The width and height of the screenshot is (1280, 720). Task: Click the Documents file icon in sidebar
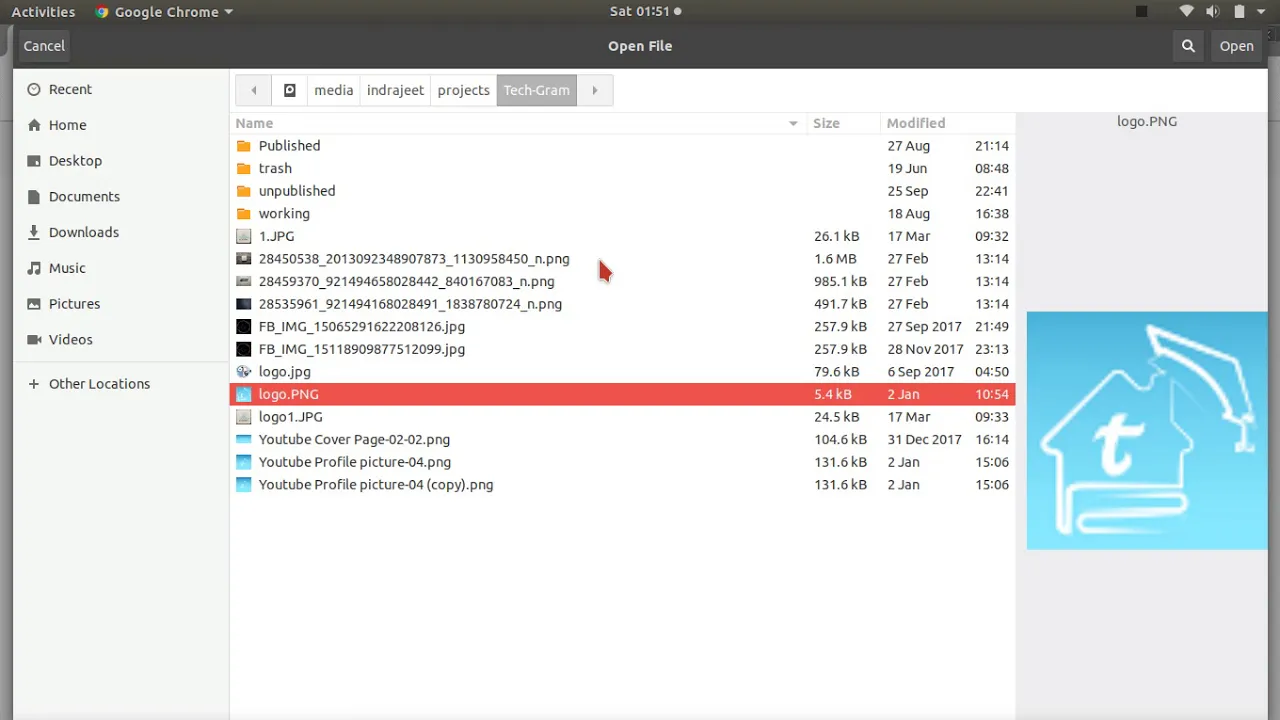[34, 197]
